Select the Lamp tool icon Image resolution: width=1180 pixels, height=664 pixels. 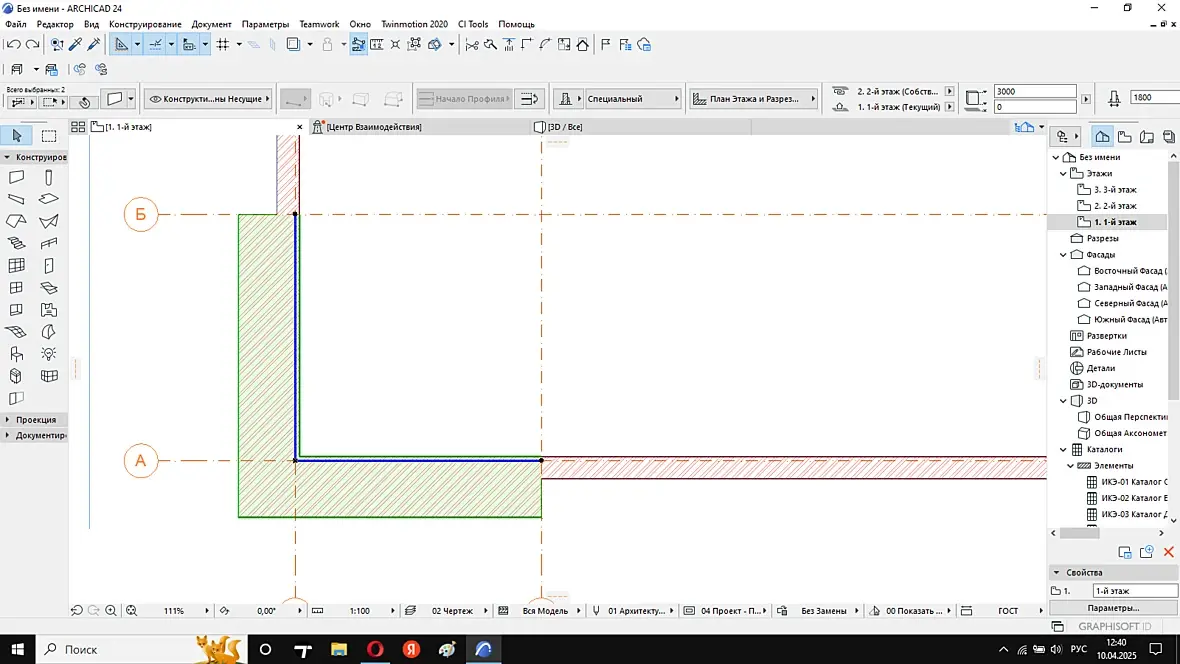pos(48,354)
